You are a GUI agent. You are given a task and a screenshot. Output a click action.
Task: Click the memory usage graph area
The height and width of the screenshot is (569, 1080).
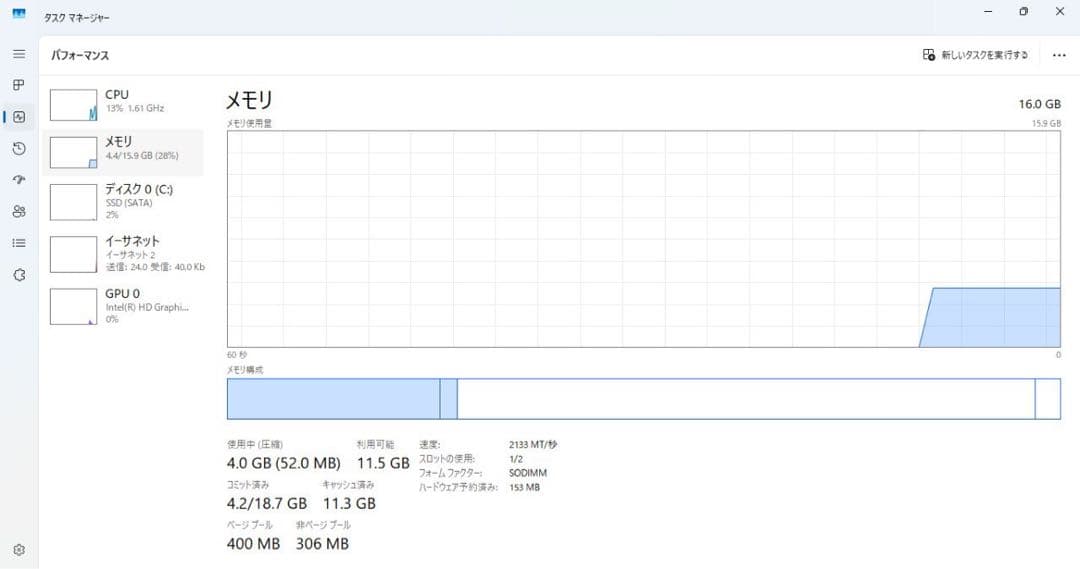[644, 239]
